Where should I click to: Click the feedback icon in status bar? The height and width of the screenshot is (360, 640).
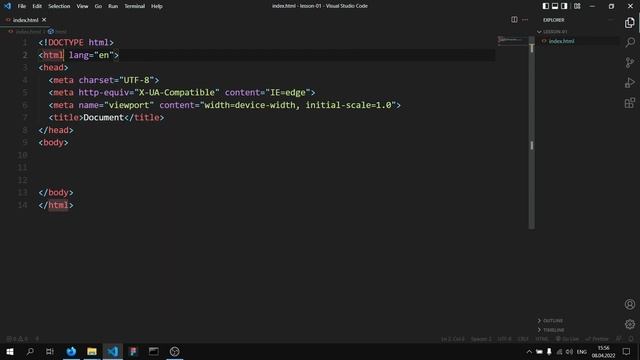[619, 339]
